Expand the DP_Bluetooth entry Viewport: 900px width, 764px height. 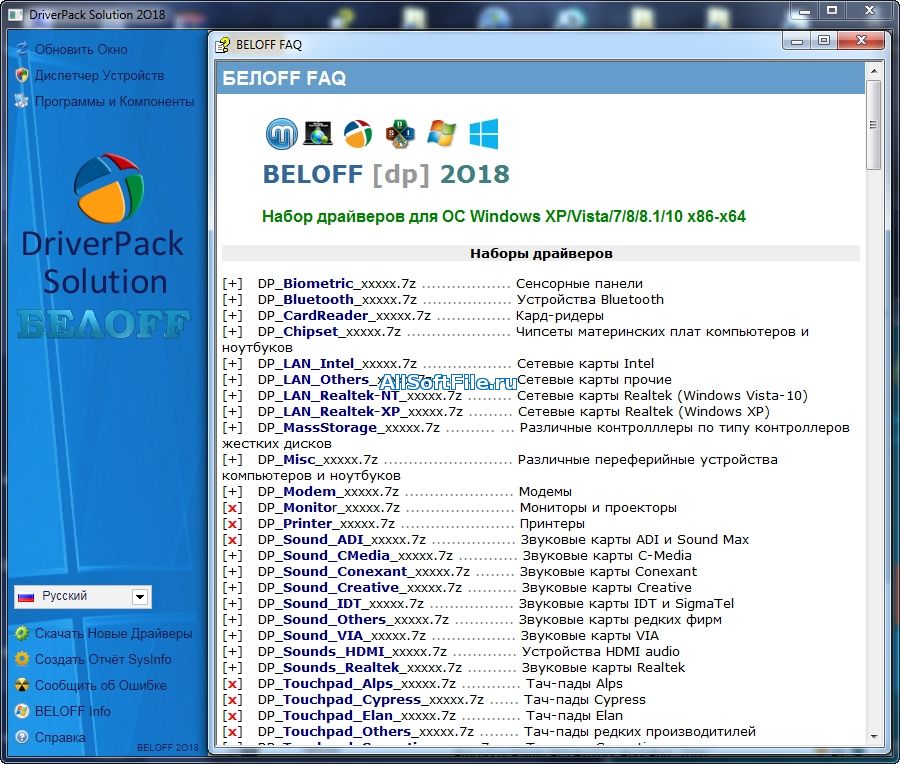(x=232, y=300)
